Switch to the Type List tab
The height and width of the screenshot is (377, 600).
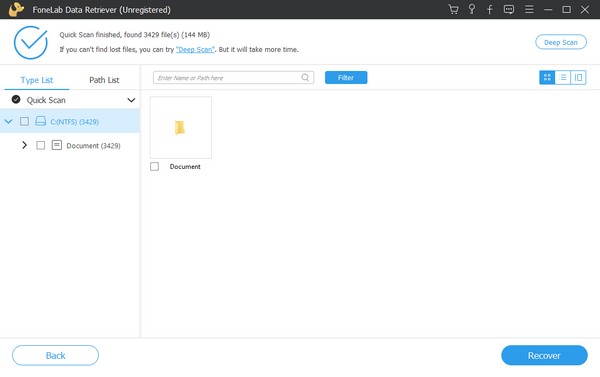[37, 80]
